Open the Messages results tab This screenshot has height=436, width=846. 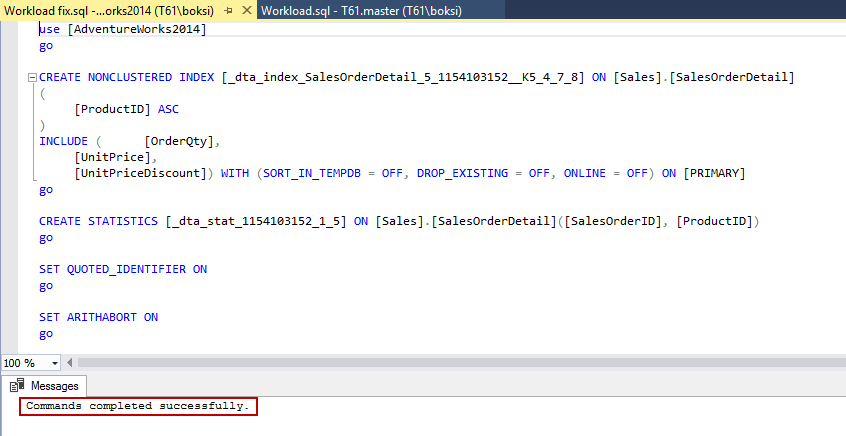point(44,386)
